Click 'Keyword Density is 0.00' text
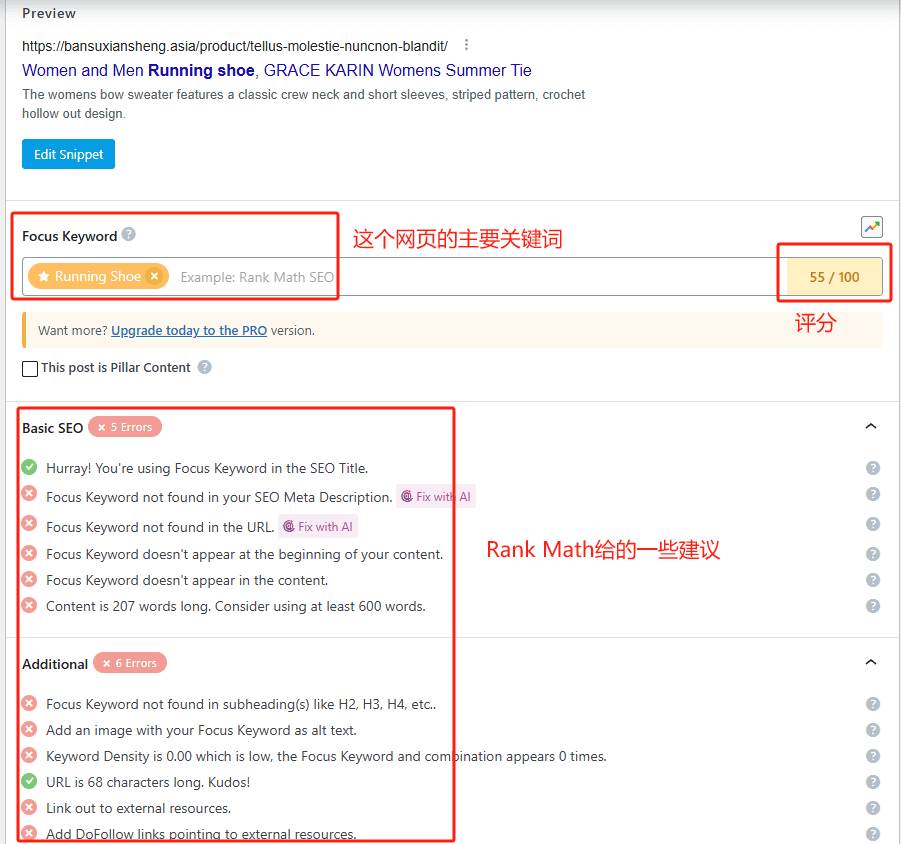This screenshot has height=844, width=901. pos(326,756)
